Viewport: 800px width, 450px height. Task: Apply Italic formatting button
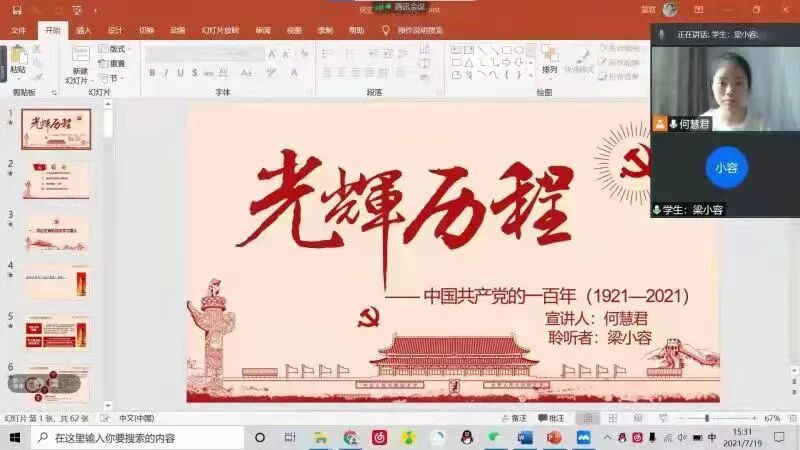point(166,73)
